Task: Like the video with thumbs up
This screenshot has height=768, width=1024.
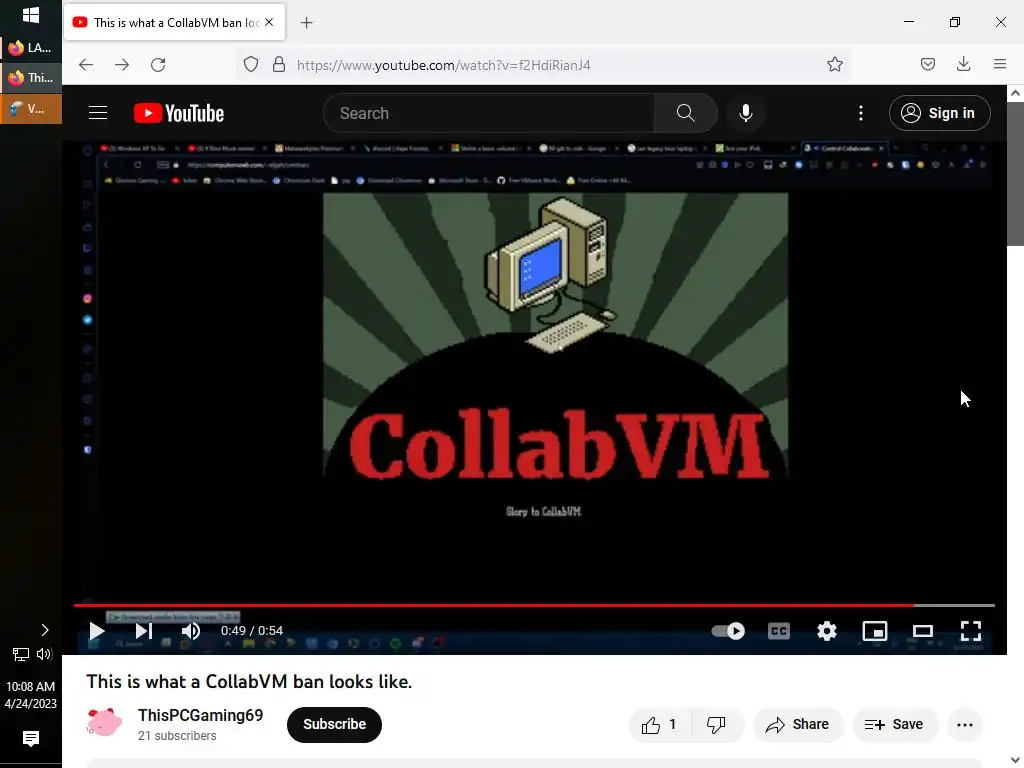Action: pyautogui.click(x=660, y=725)
